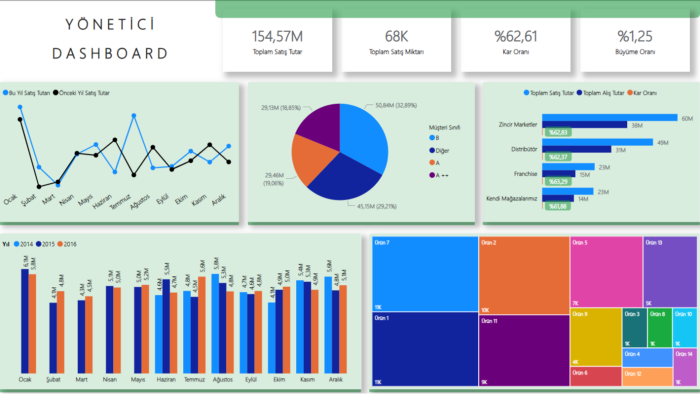Click the Temmuz label under column chart
Image resolution: width=700 pixels, height=394 pixels.
pyautogui.click(x=194, y=379)
